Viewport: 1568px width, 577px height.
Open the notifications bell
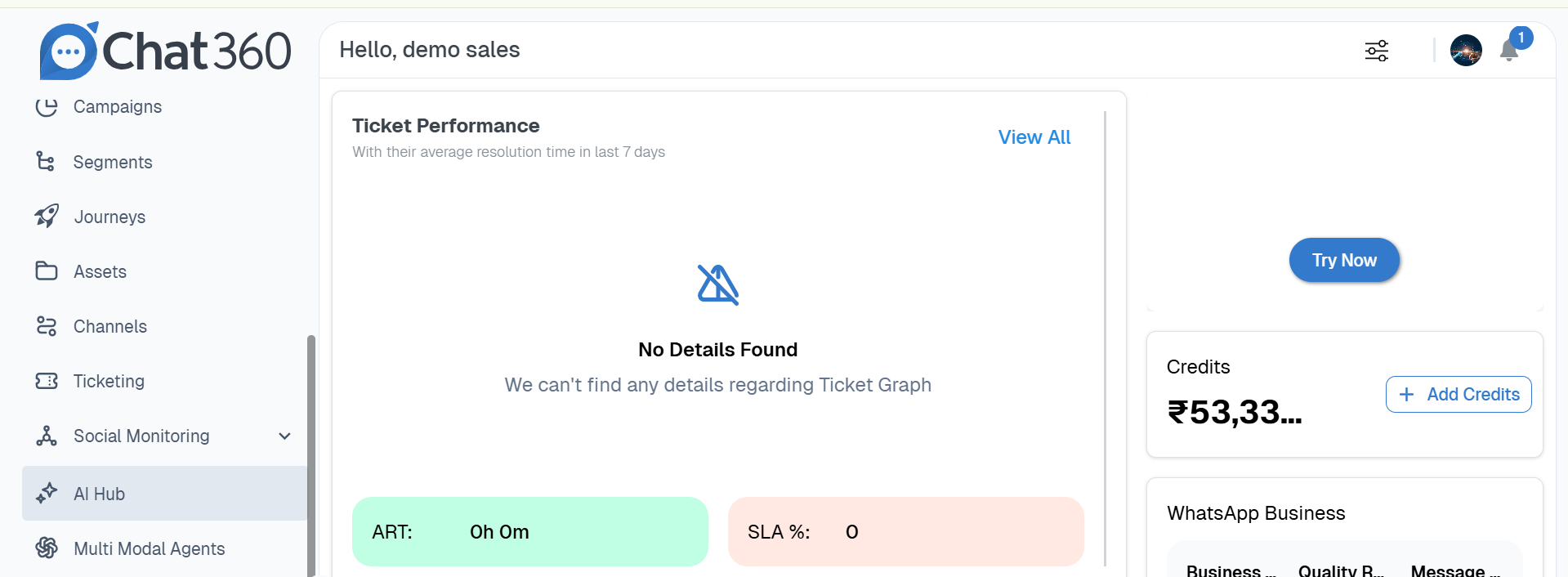1509,51
